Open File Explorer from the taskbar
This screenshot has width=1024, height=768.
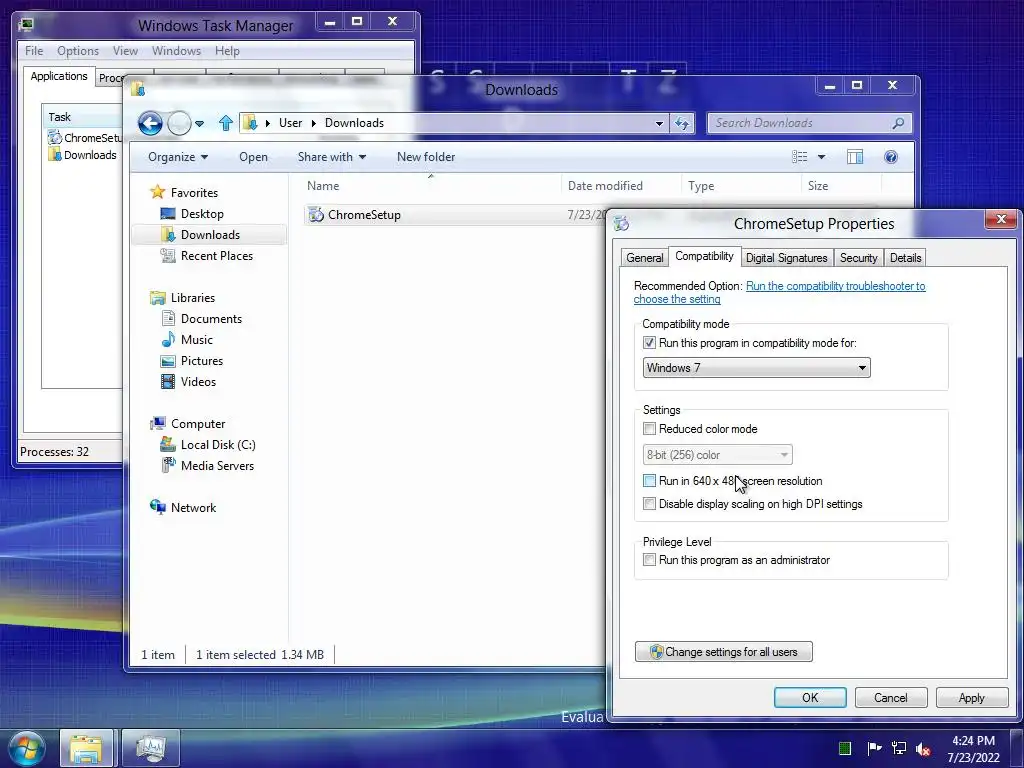[86, 748]
